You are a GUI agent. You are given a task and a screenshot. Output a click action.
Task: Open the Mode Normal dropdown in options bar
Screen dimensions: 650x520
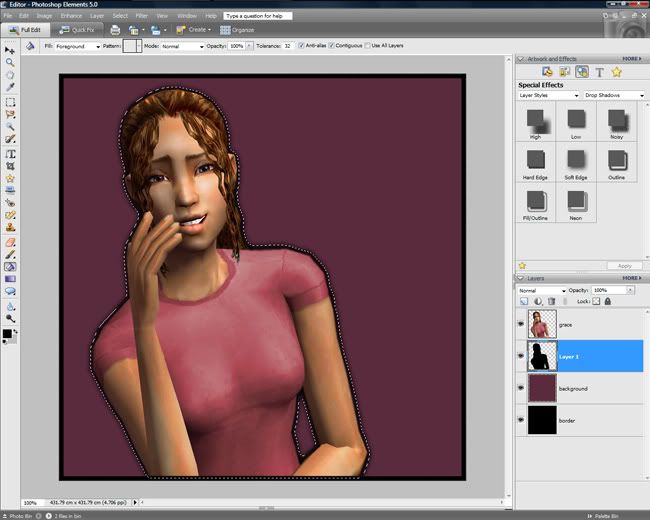click(x=182, y=46)
